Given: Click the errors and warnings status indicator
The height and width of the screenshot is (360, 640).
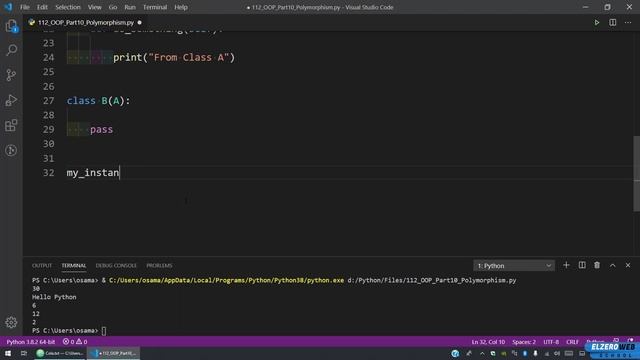Looking at the screenshot, I should 75,342.
